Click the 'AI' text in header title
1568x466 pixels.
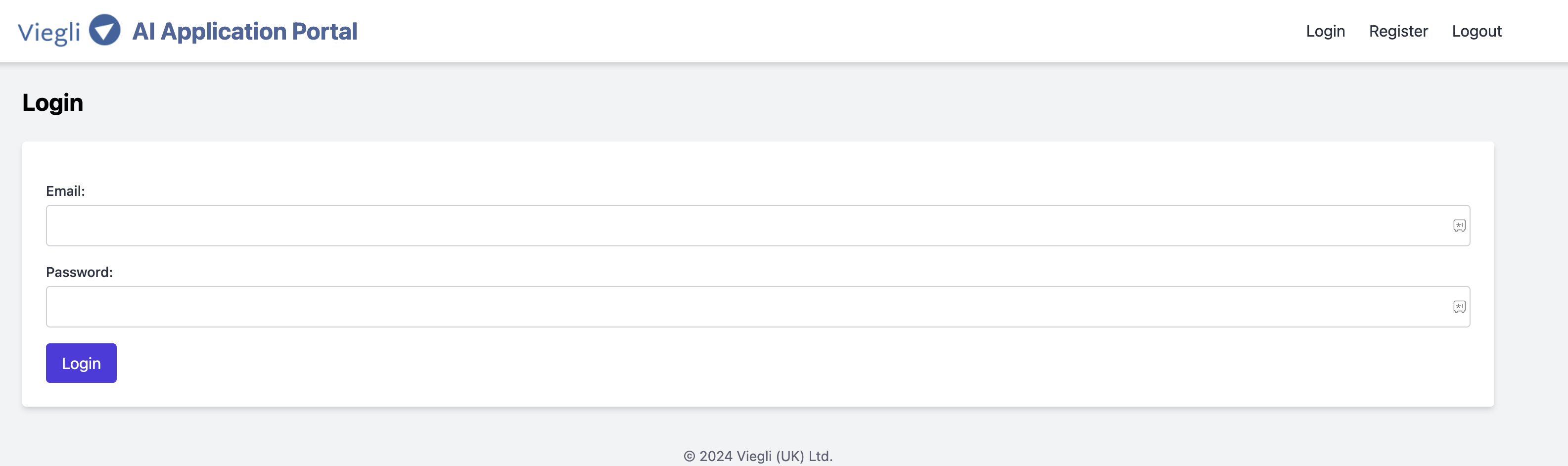(143, 31)
